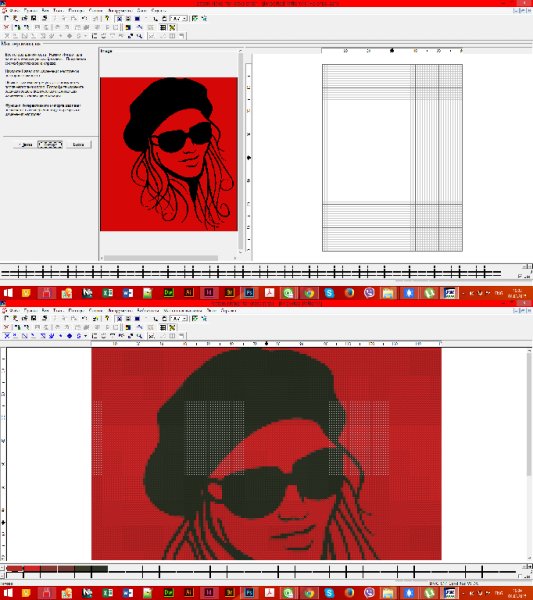Select the first bright red palette swatch
This screenshot has width=533, height=600.
tap(15, 569)
